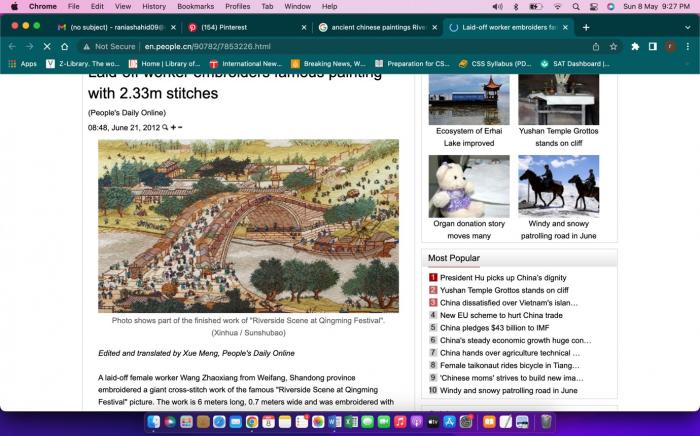Close the Pinterest tab
The height and width of the screenshot is (436, 700).
click(x=304, y=27)
